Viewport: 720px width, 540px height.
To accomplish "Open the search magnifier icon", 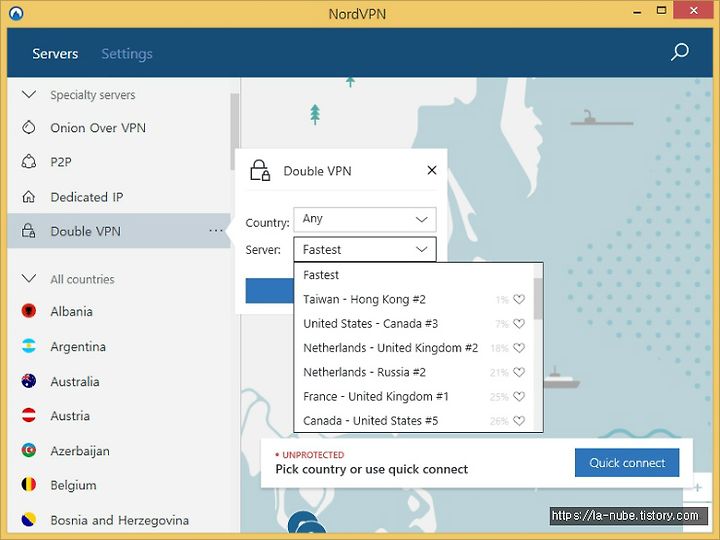I will click(x=680, y=52).
